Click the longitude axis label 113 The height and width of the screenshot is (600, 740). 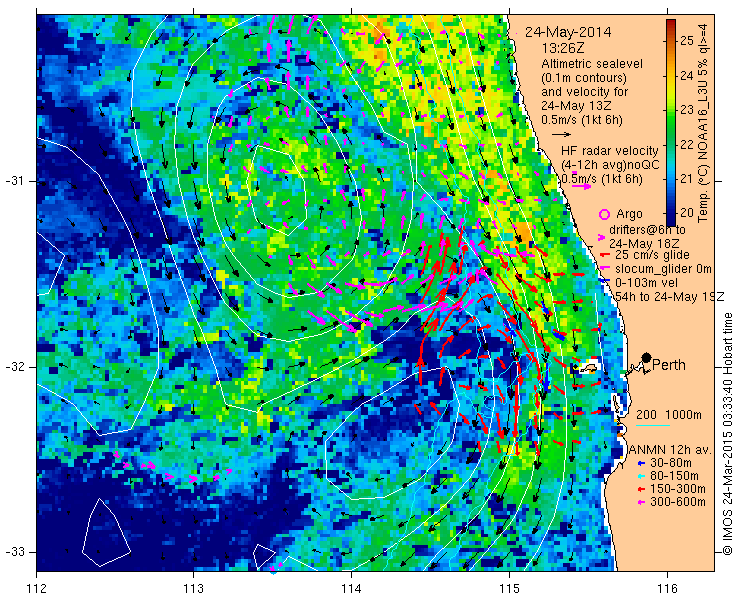[193, 589]
